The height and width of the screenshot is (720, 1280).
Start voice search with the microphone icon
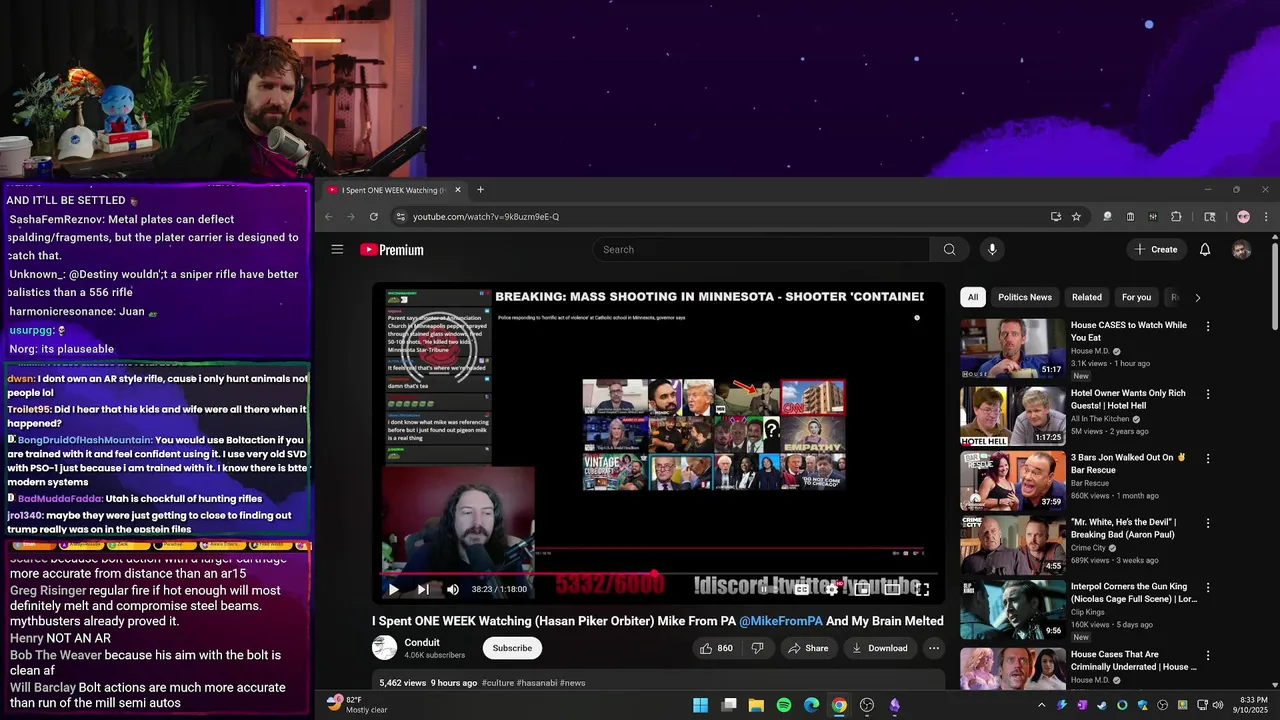992,249
